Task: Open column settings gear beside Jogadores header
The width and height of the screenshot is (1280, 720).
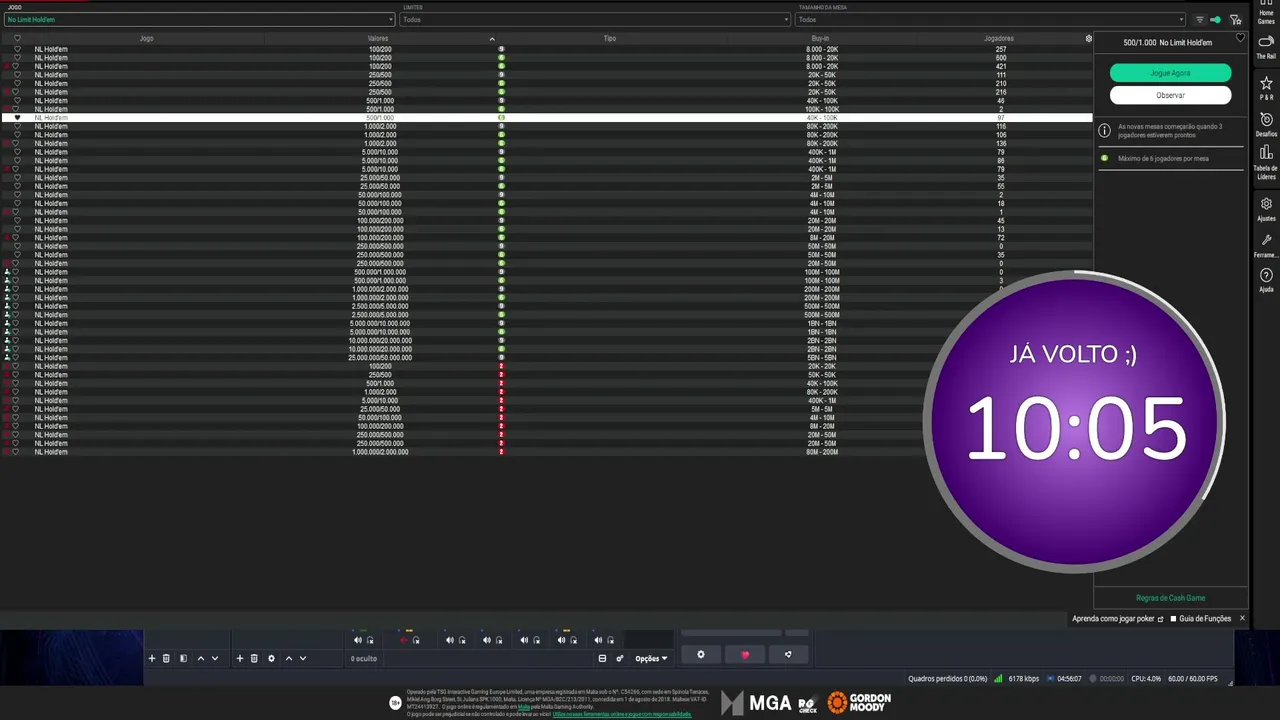Action: [1089, 38]
